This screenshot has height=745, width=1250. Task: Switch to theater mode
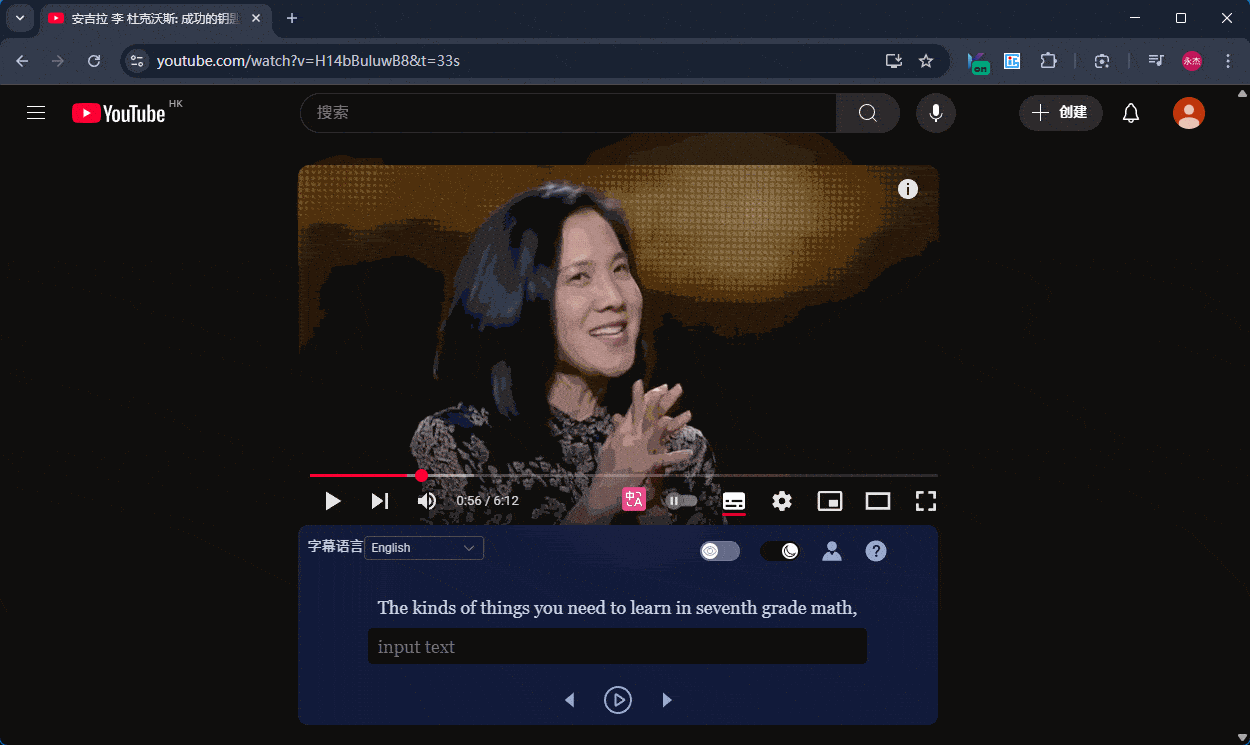878,501
